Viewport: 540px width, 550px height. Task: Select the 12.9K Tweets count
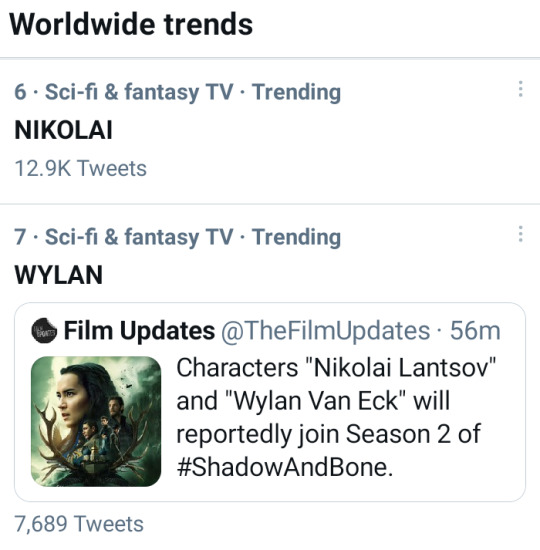click(x=80, y=168)
